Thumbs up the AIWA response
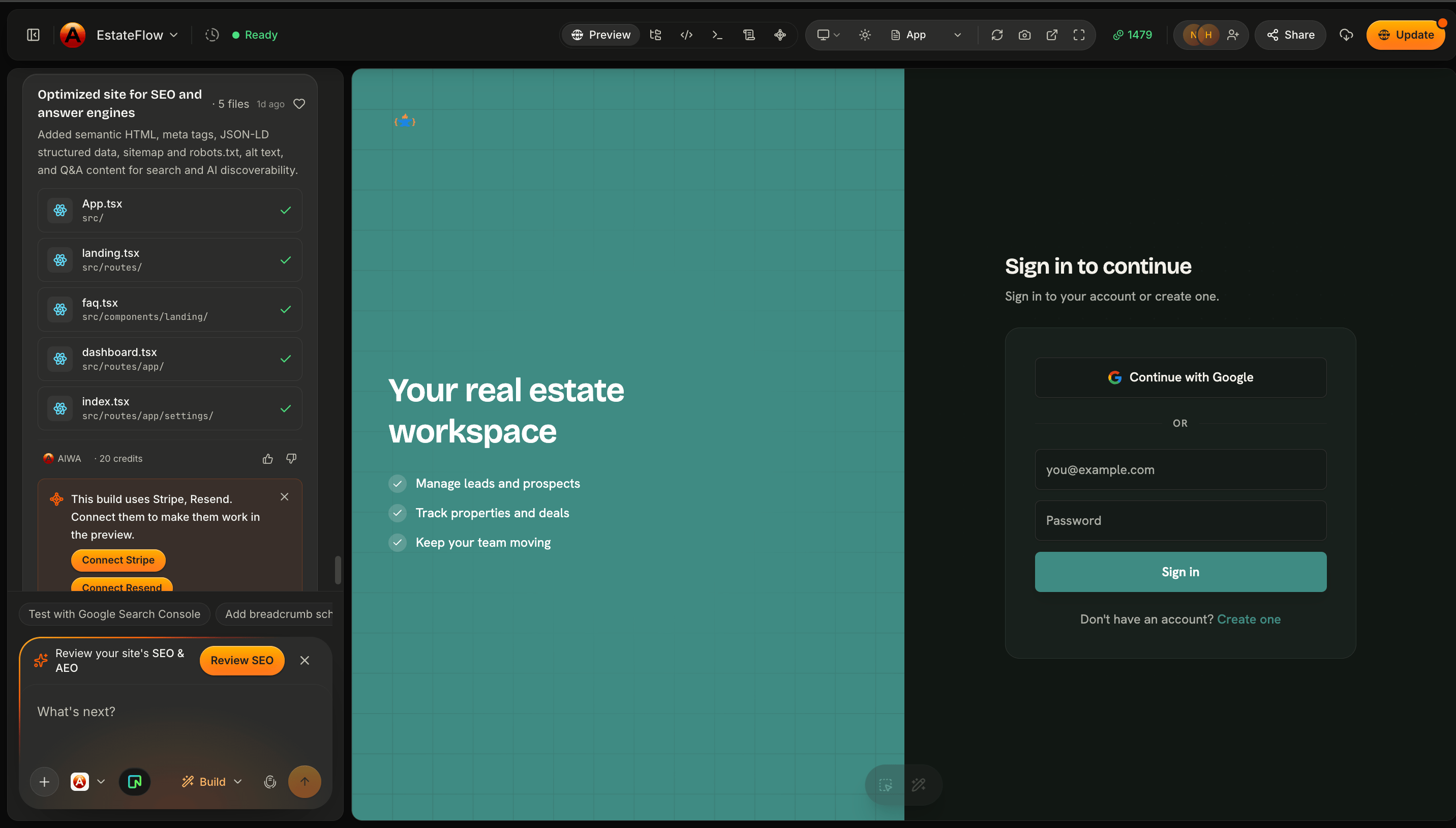 click(x=268, y=458)
